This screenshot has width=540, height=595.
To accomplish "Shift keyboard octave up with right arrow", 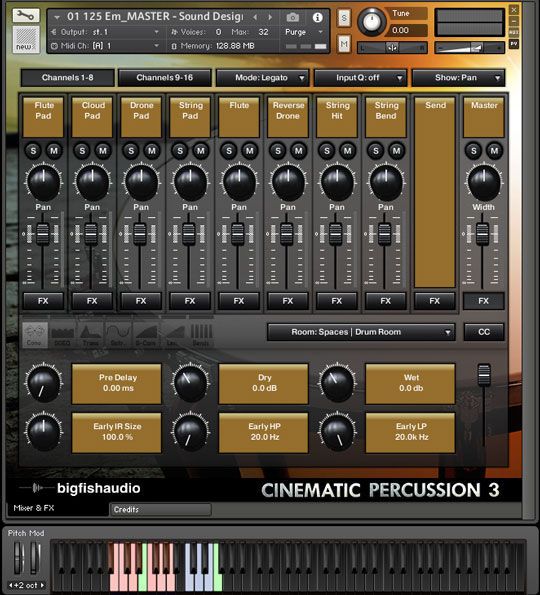I will point(43,585).
